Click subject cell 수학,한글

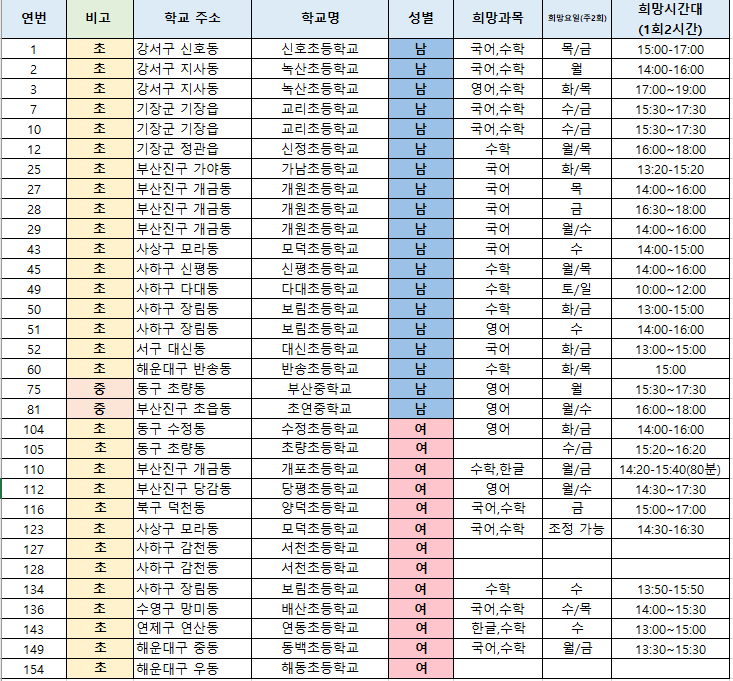click(498, 469)
